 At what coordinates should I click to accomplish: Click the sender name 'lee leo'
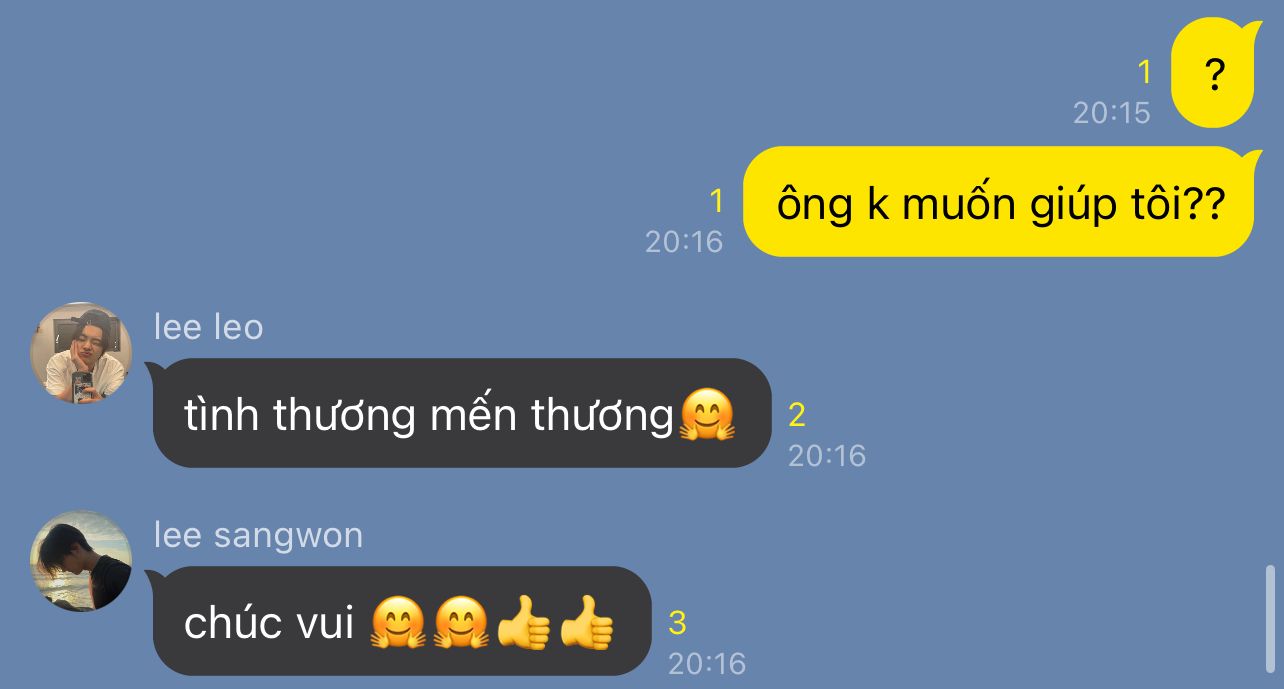tap(209, 327)
